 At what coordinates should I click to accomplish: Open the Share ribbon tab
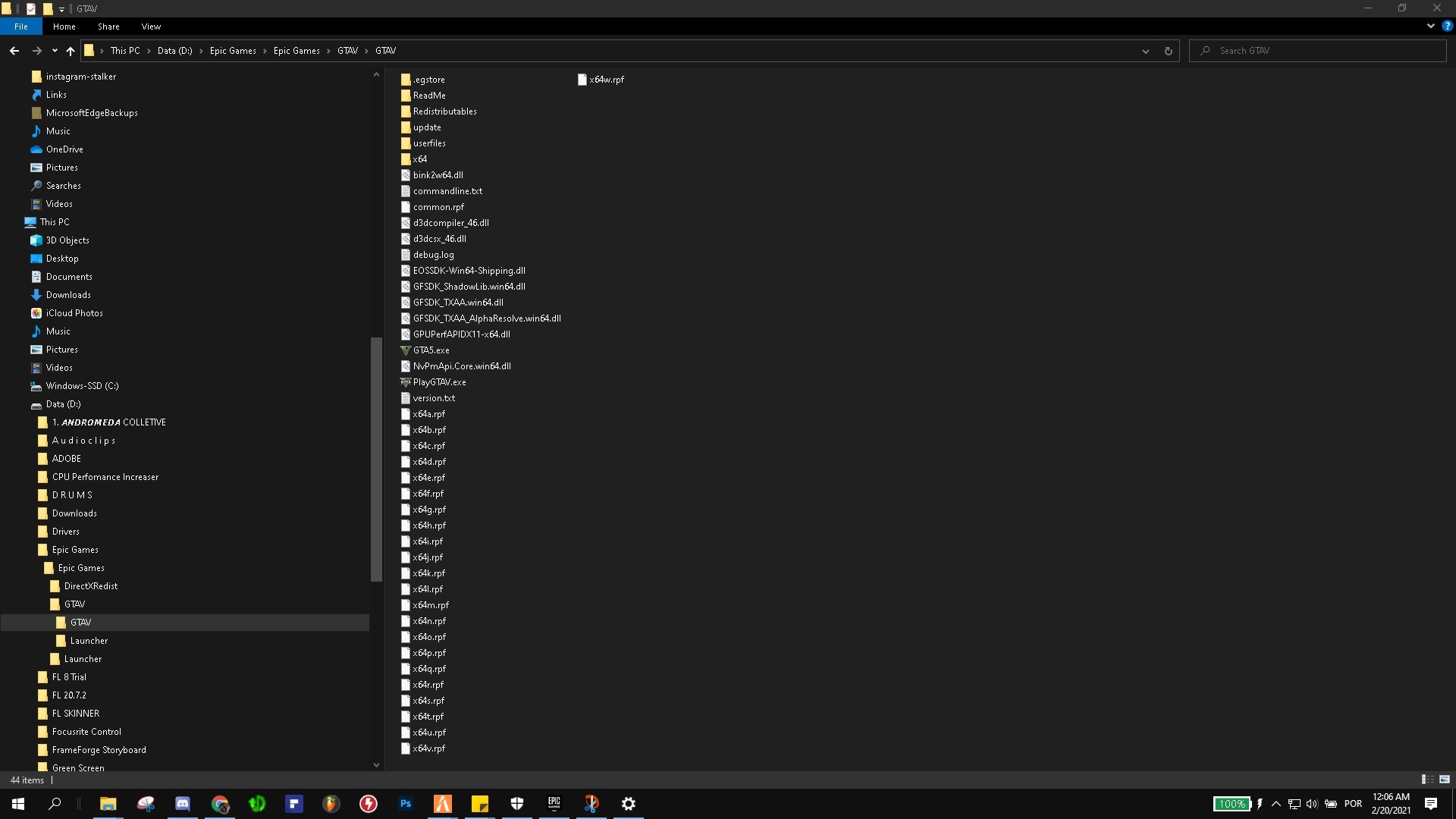point(108,26)
